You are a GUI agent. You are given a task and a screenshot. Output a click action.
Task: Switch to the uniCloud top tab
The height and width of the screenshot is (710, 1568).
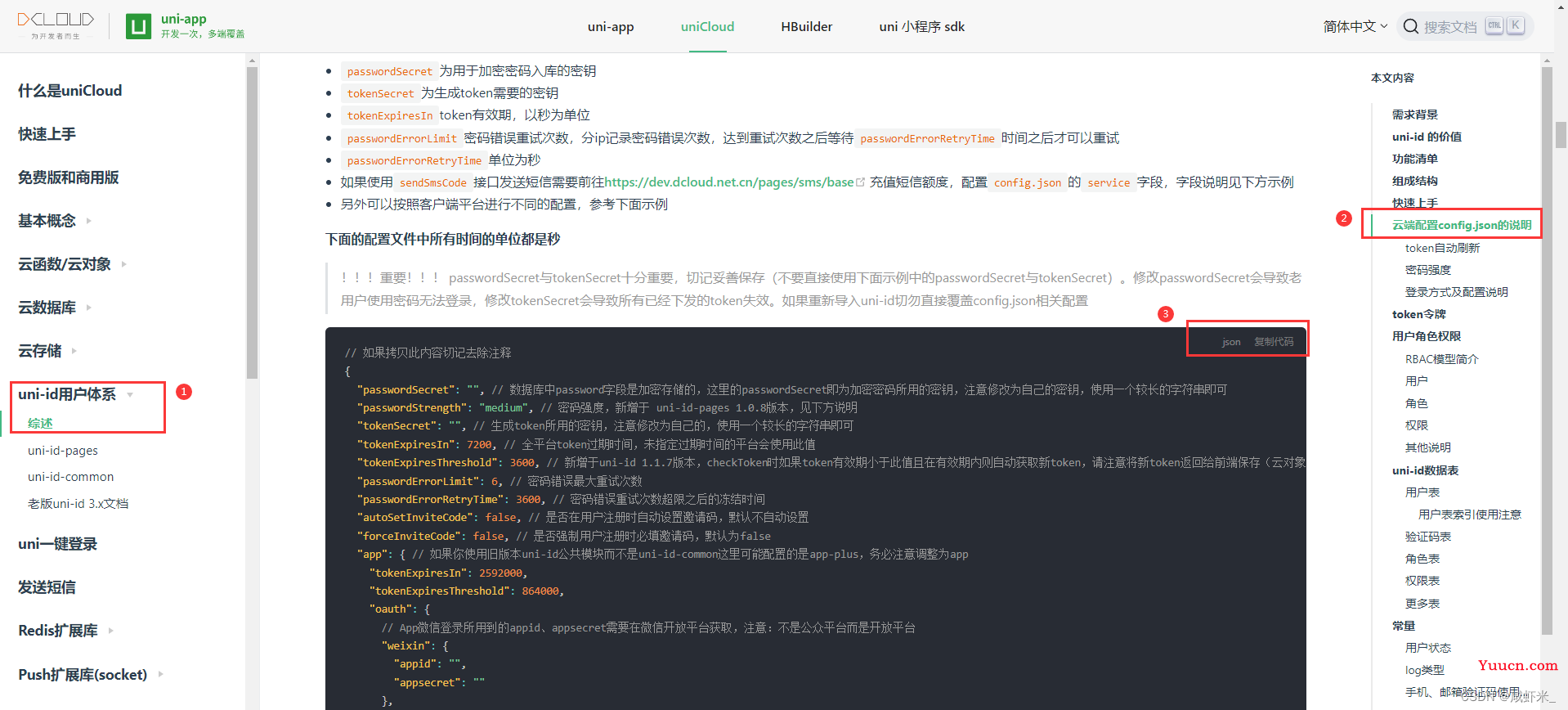point(708,26)
